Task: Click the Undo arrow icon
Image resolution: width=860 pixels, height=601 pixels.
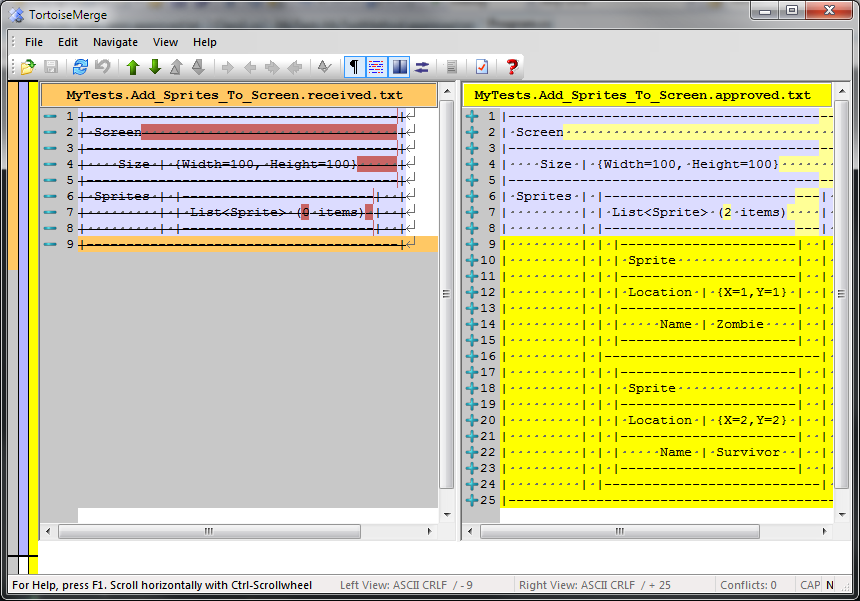Action: tap(103, 67)
